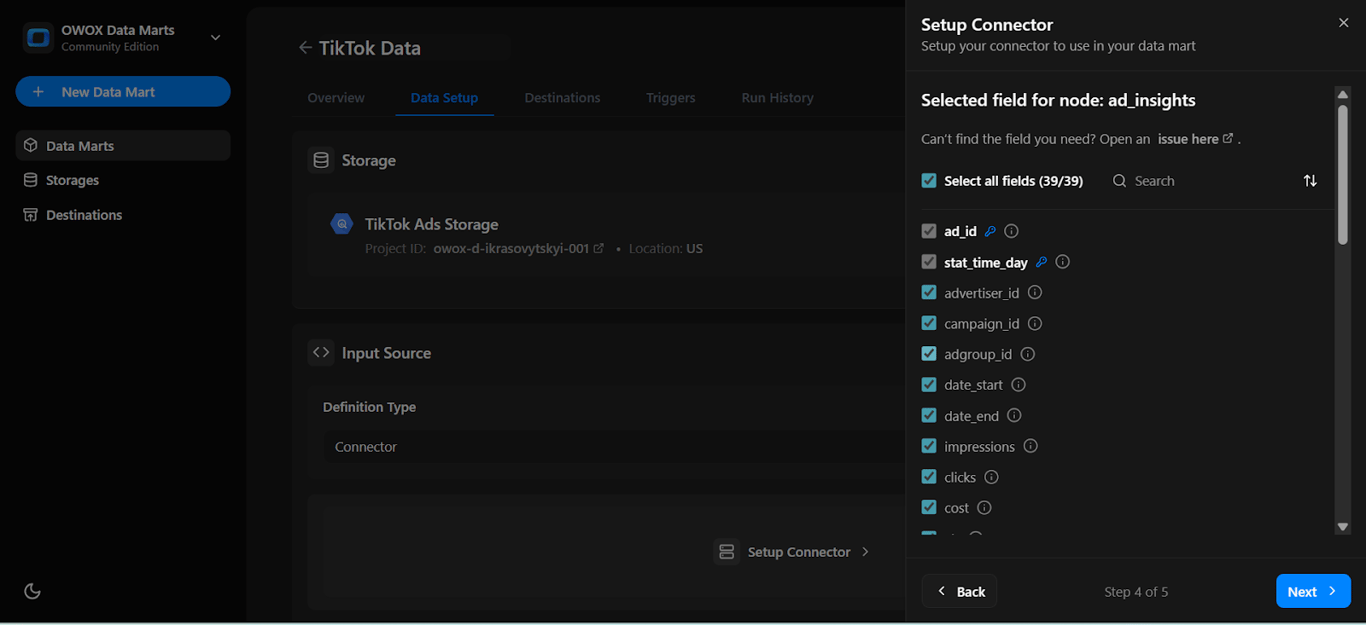Click the Selected field for node heading
Image resolution: width=1366 pixels, height=625 pixels.
click(1058, 100)
